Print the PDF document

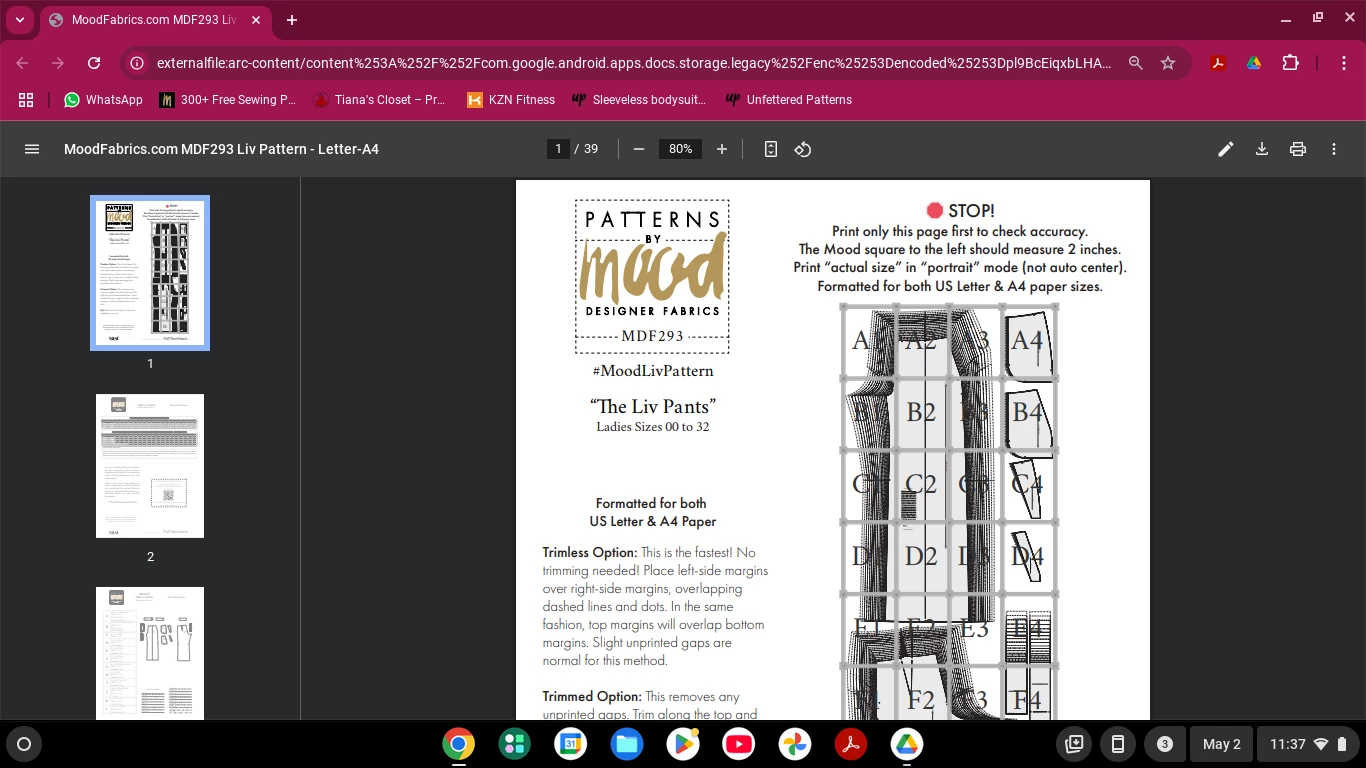pos(1298,149)
